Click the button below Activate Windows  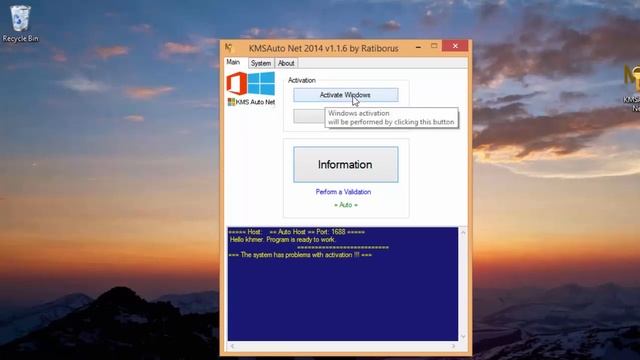309,116
